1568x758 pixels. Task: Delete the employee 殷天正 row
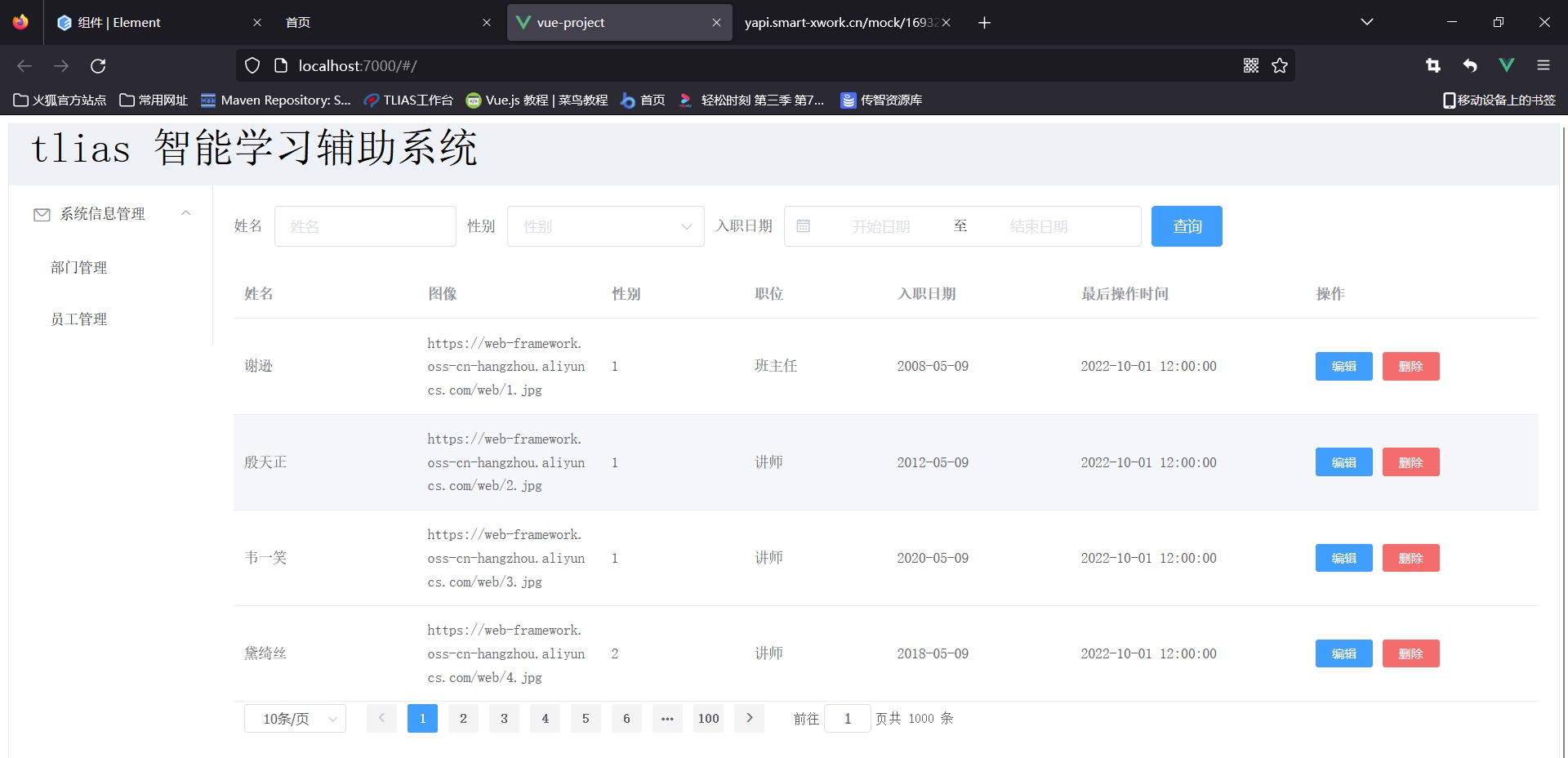[x=1410, y=462]
